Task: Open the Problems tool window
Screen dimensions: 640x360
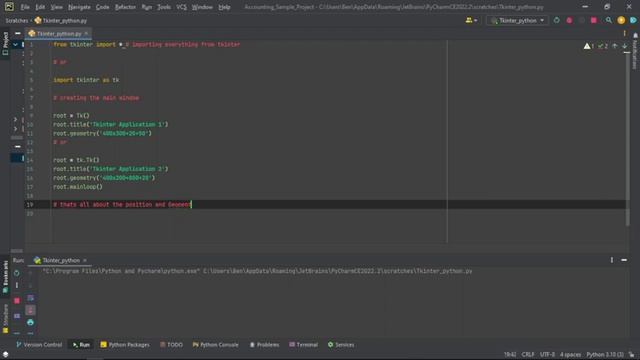Action: [x=264, y=345]
